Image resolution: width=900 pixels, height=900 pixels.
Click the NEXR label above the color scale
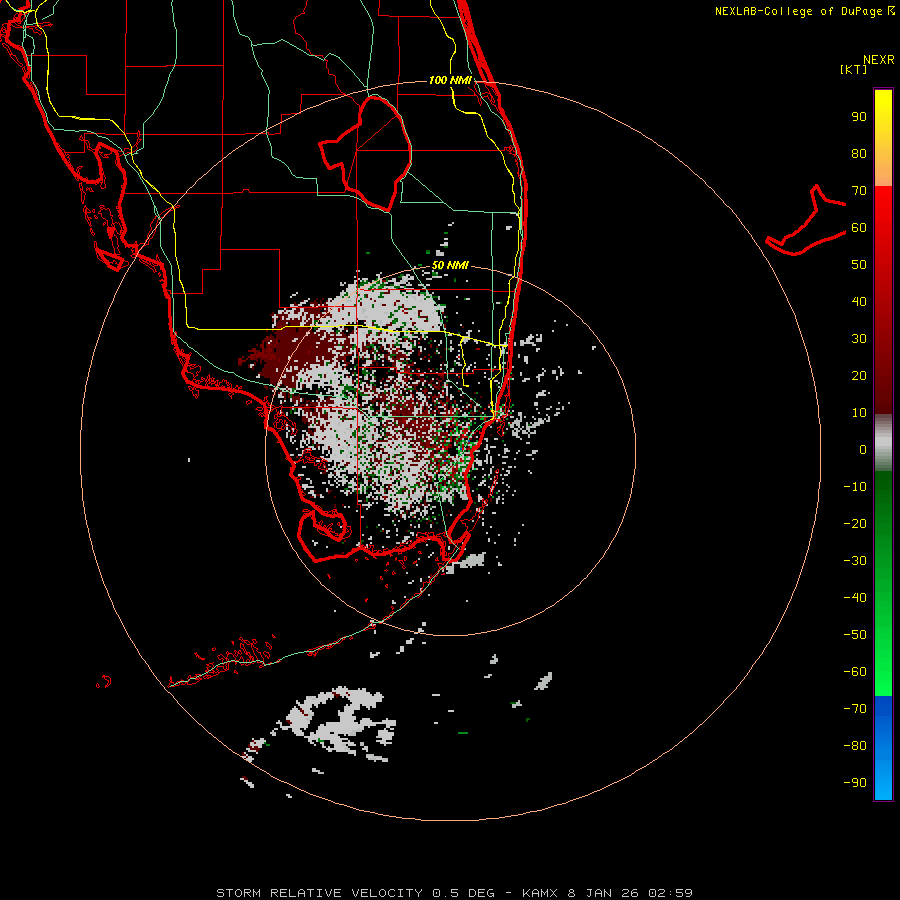coord(878,60)
